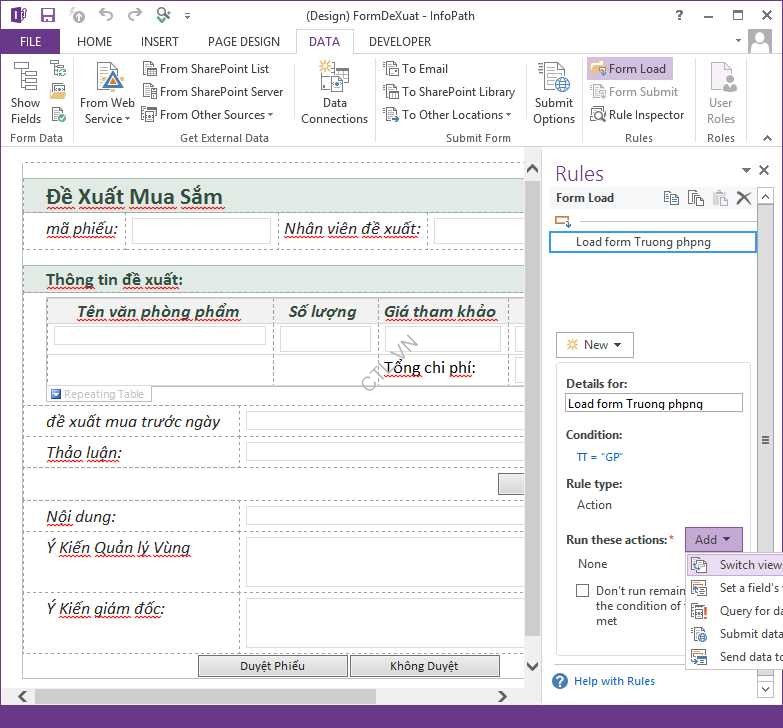Viewport: 783px width, 728px height.
Task: Toggle the Don't run remaining rules checkbox
Action: 582,591
